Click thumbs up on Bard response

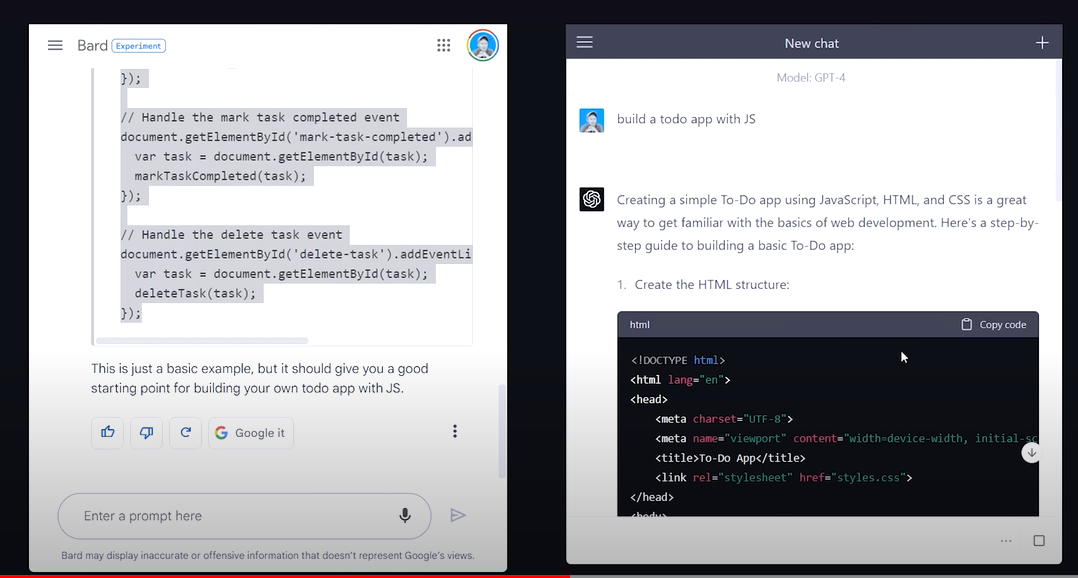pyautogui.click(x=108, y=432)
